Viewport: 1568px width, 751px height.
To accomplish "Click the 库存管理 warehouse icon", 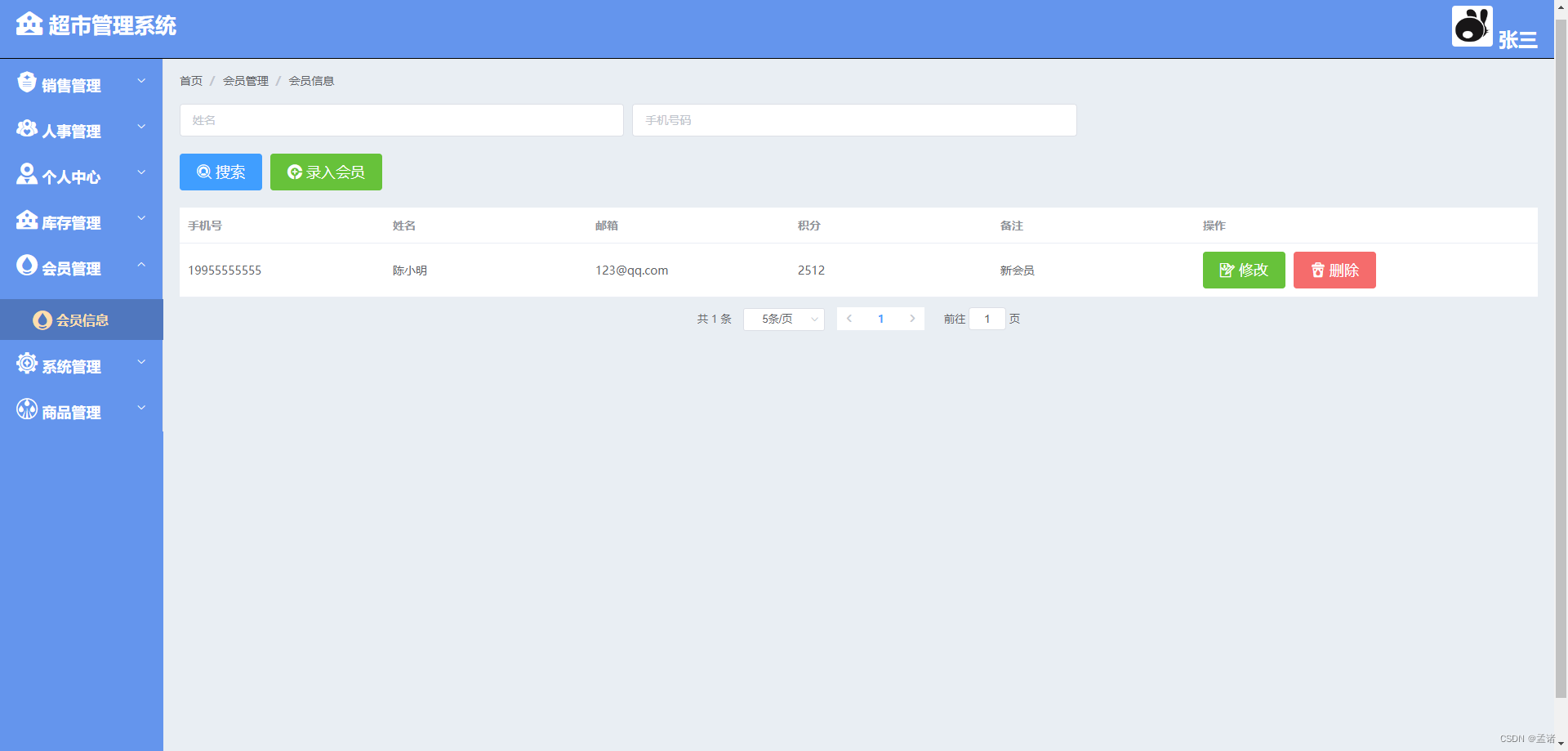I will click(27, 220).
